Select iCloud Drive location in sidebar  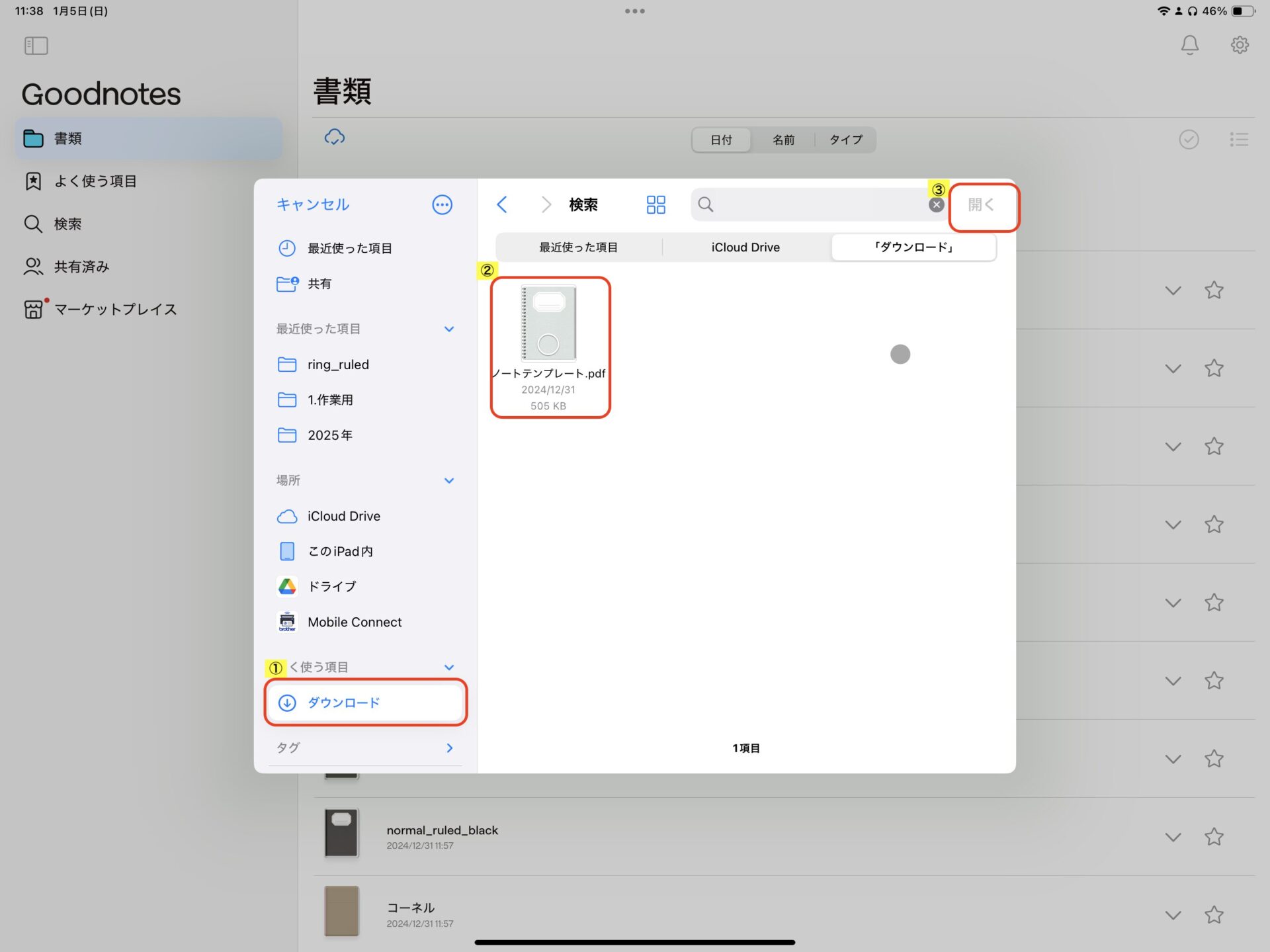point(365,516)
